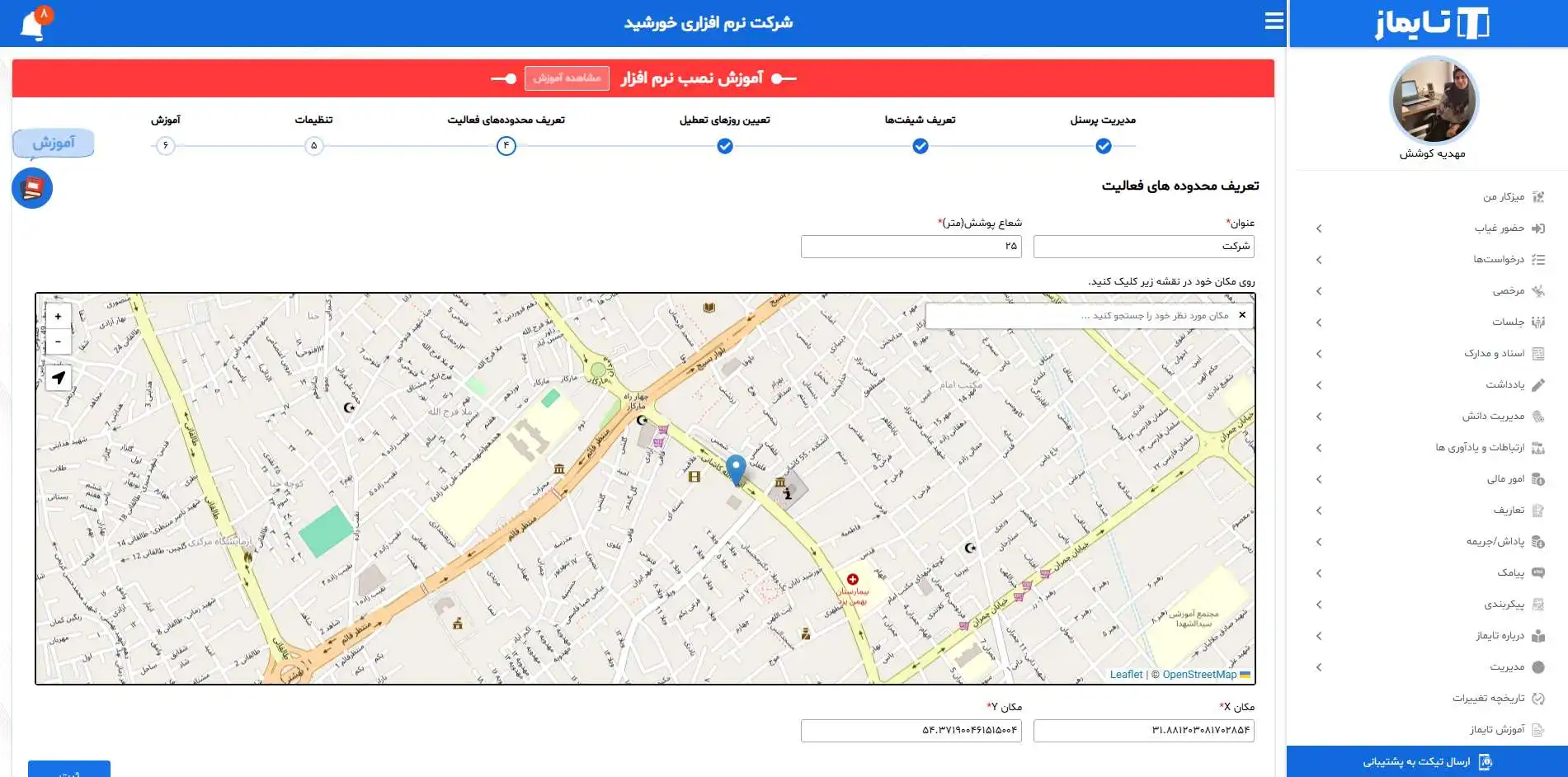Open میزکار من in sidebar
Viewport: 1568px width, 777px height.
click(1504, 197)
